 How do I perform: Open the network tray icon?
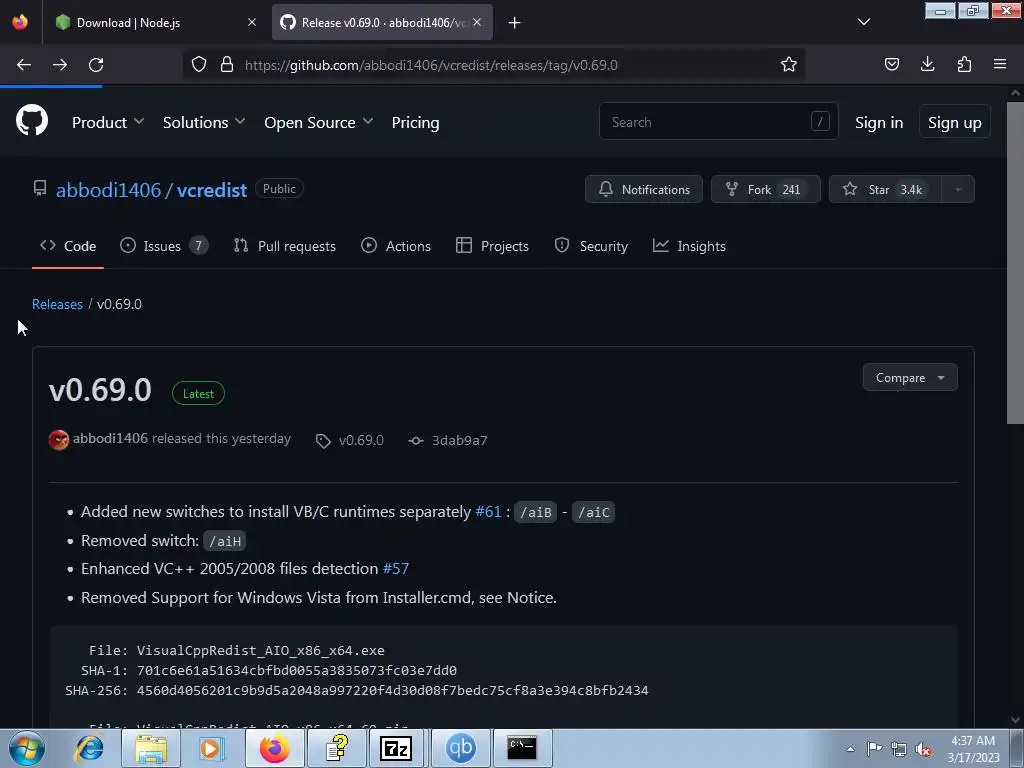(x=899, y=749)
